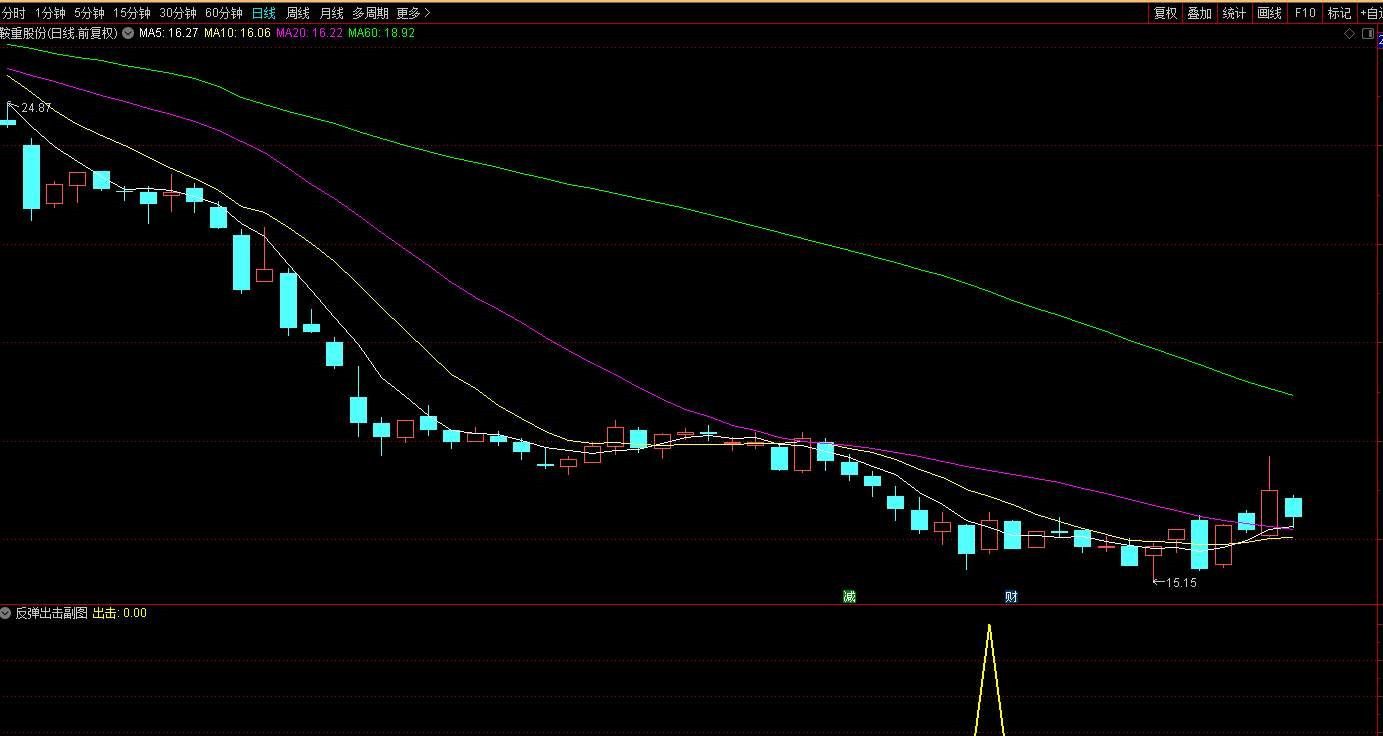This screenshot has width=1383, height=736.
Task: Toggle the side panel layout icon
Action: tap(1368, 34)
